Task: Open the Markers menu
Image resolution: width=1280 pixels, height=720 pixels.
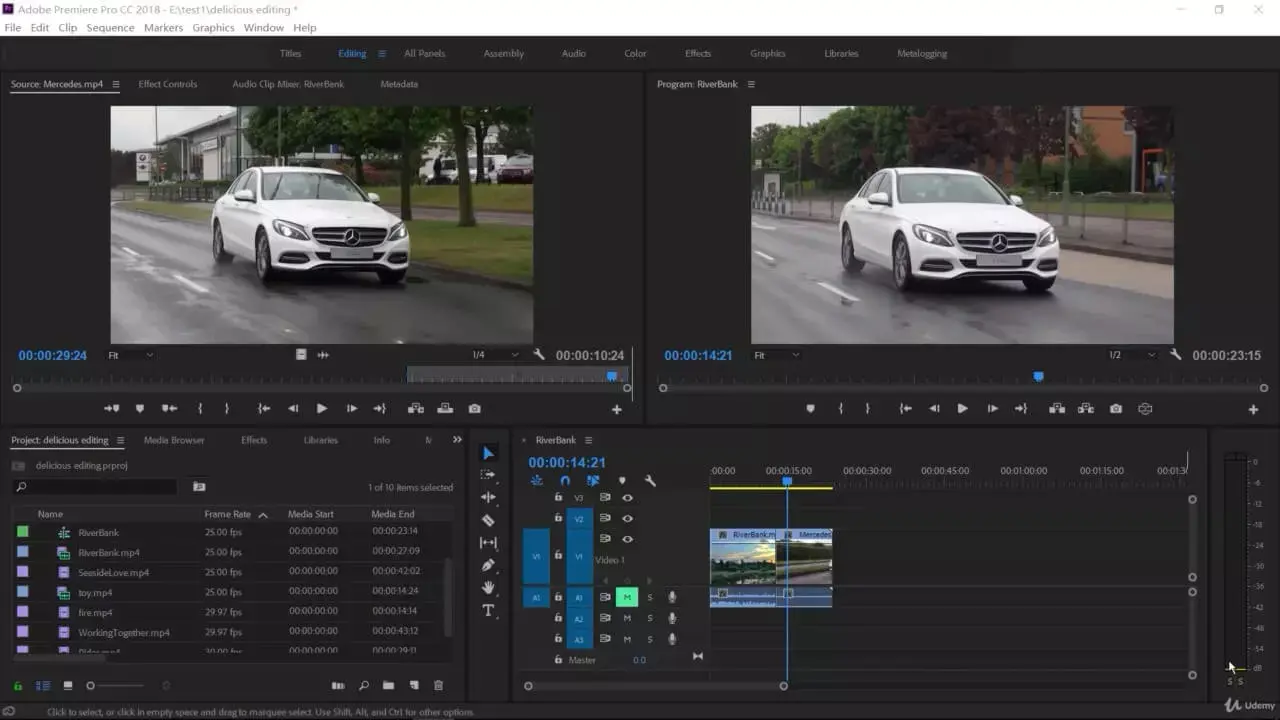Action: (163, 28)
